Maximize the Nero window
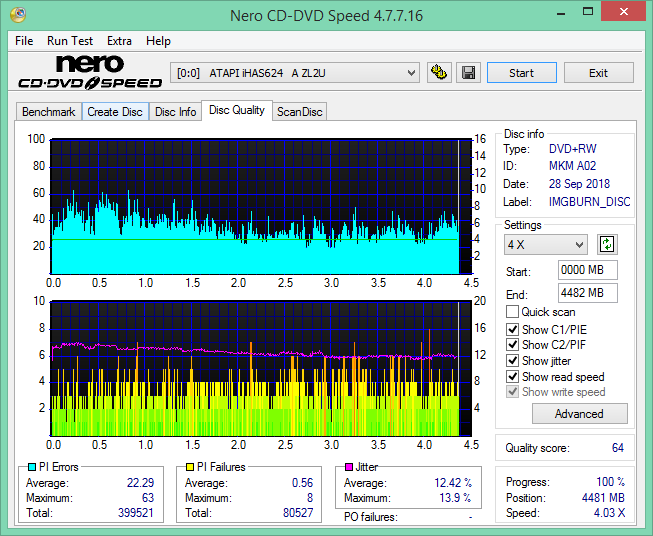The width and height of the screenshot is (653, 536). [588, 12]
